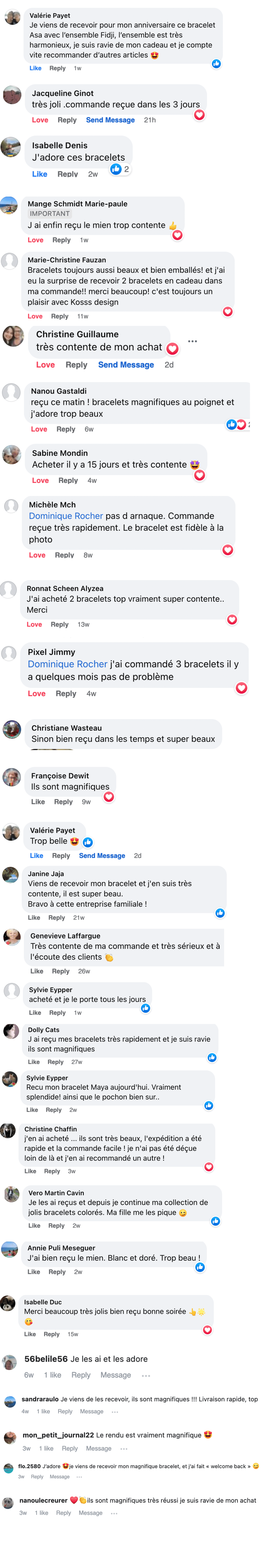Toggle Like on Valérie Payet's first comment
Screen dimensions: 261x1568
click(x=35, y=68)
